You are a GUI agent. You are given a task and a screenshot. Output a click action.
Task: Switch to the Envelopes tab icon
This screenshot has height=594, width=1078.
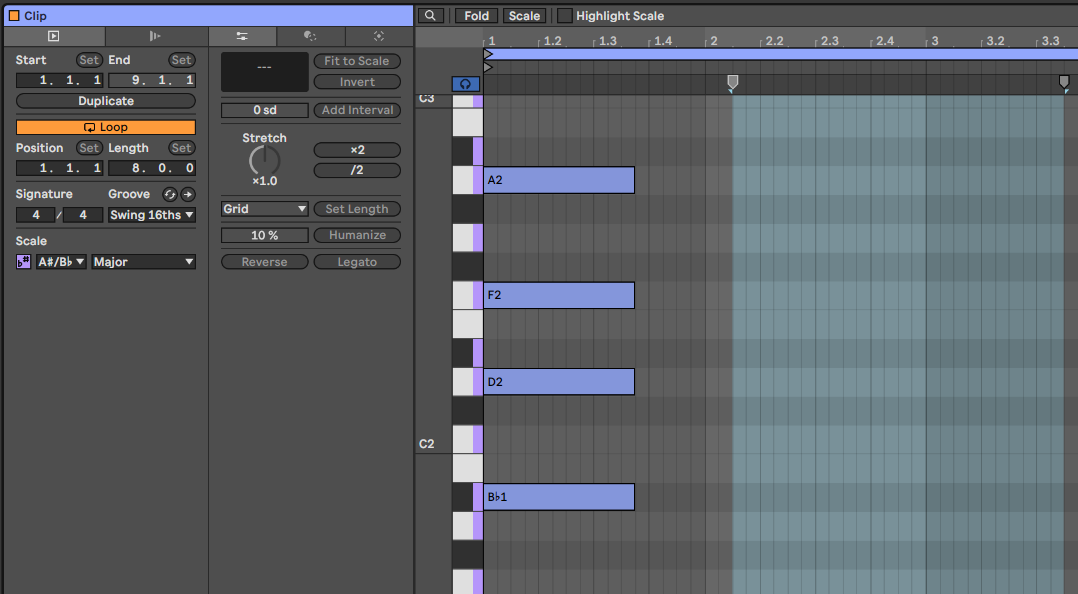point(154,36)
